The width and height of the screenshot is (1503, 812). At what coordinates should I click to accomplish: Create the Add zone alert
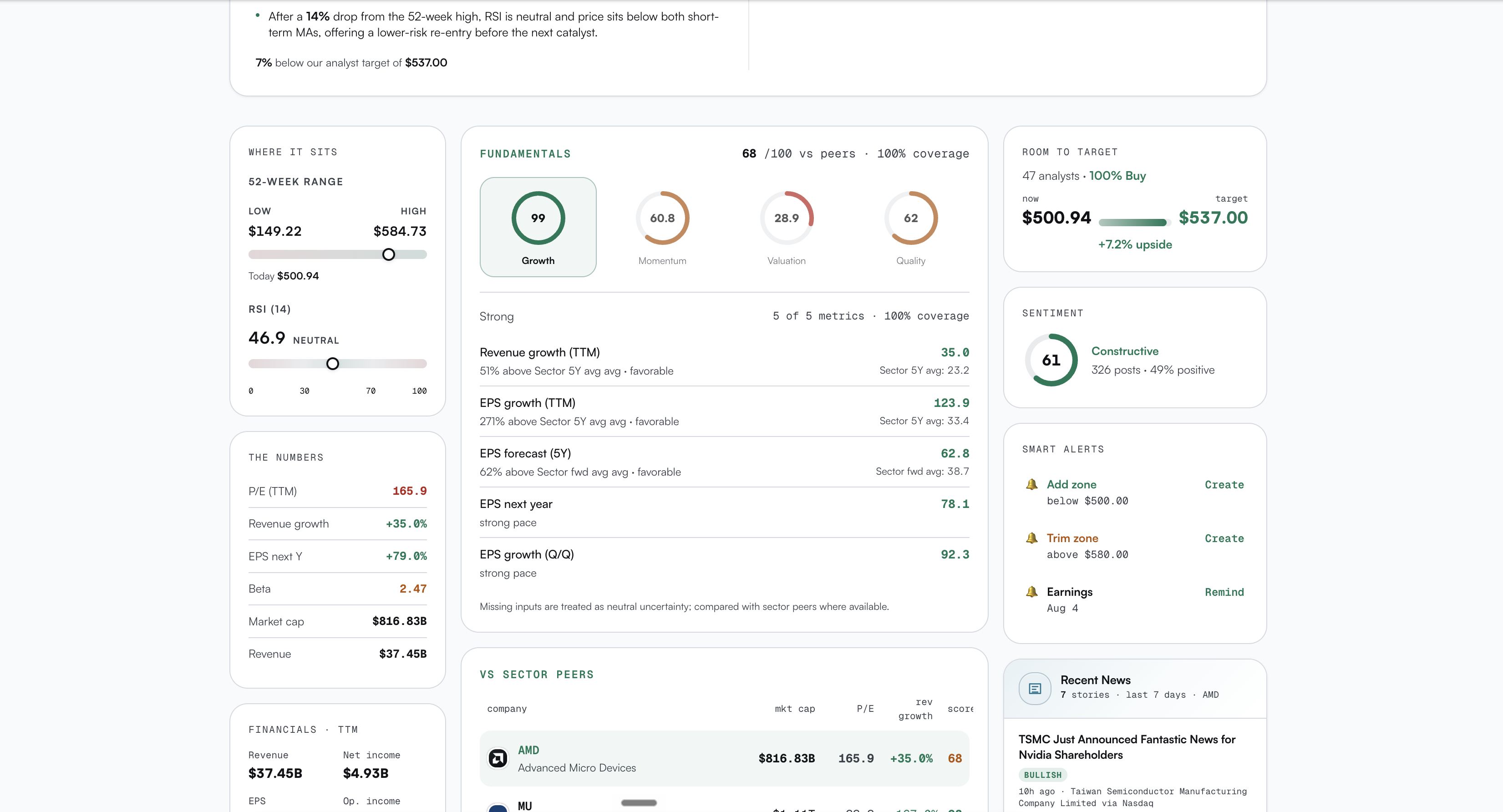(x=1224, y=485)
